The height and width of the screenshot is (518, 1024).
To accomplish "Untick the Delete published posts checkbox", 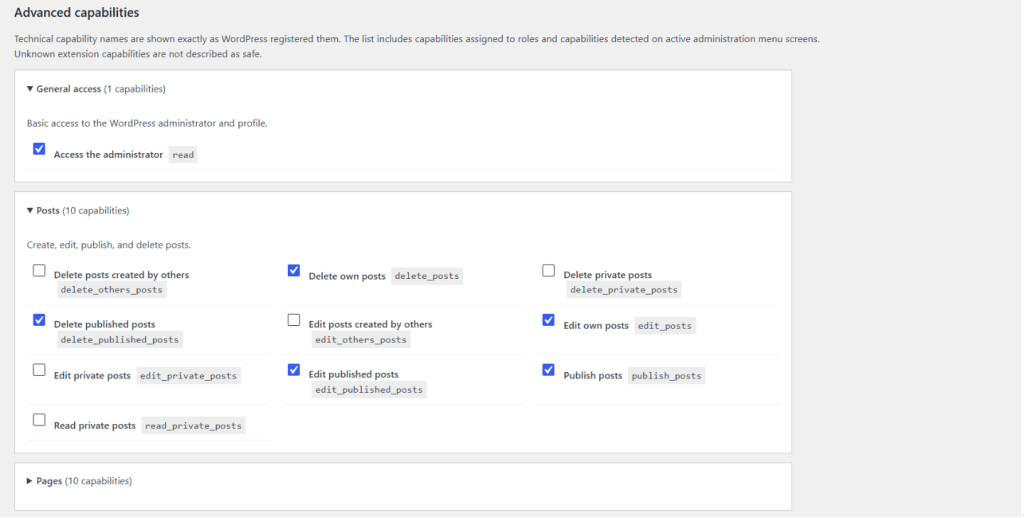I will tap(39, 320).
